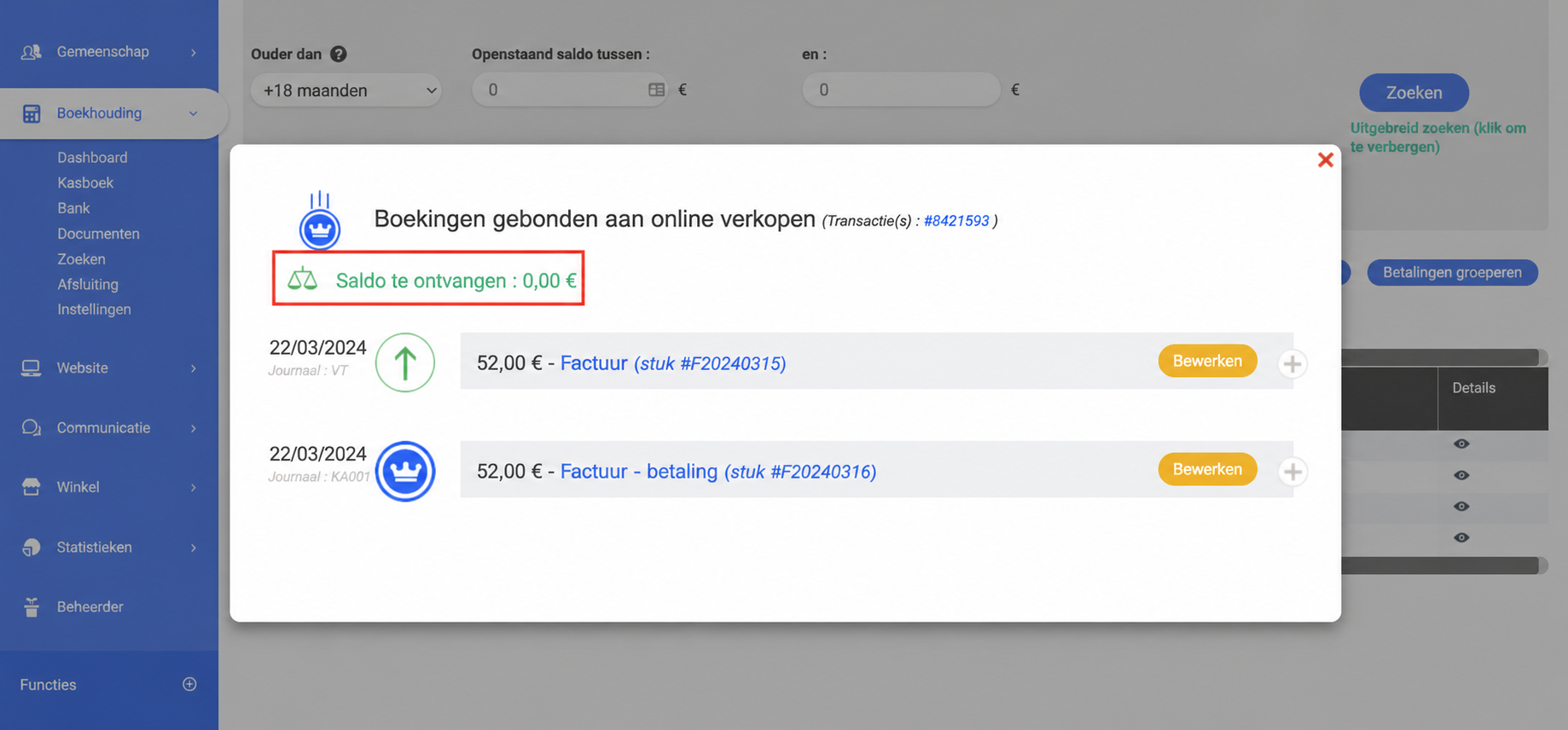Click the Winkel shop icon
The height and width of the screenshot is (730, 1568).
31,487
